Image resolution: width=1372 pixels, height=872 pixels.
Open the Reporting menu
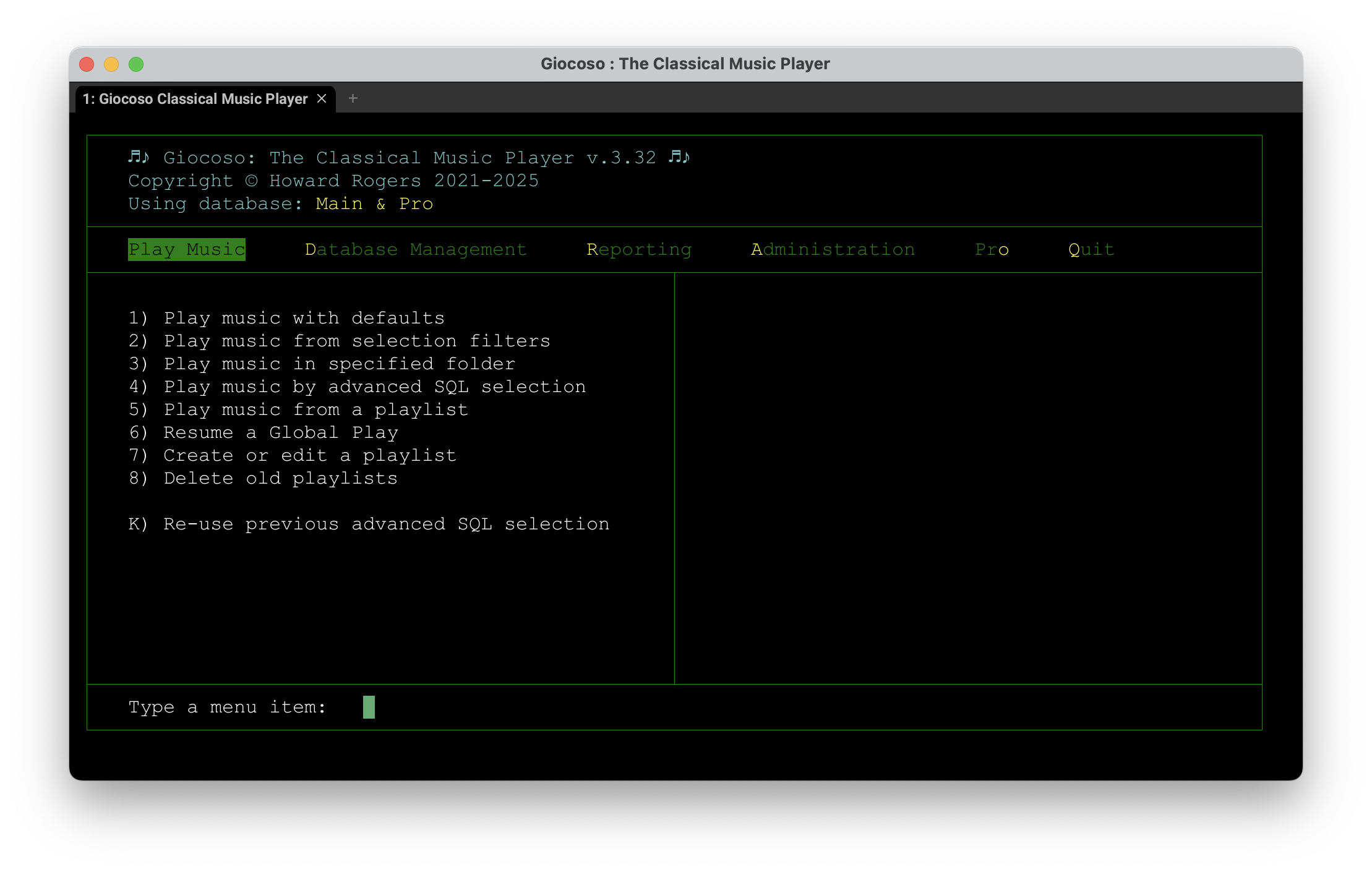639,249
